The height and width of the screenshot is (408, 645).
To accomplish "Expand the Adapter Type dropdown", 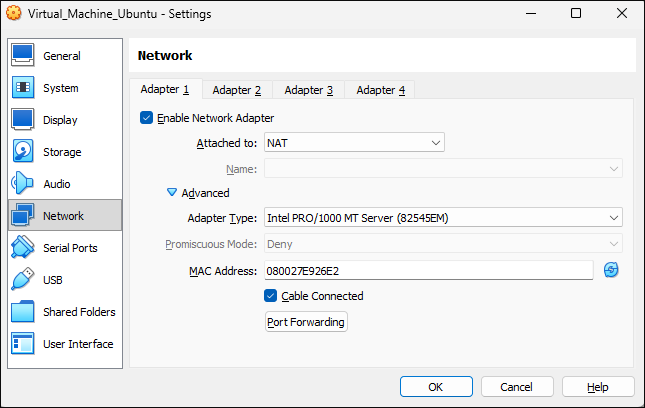I will (442, 218).
